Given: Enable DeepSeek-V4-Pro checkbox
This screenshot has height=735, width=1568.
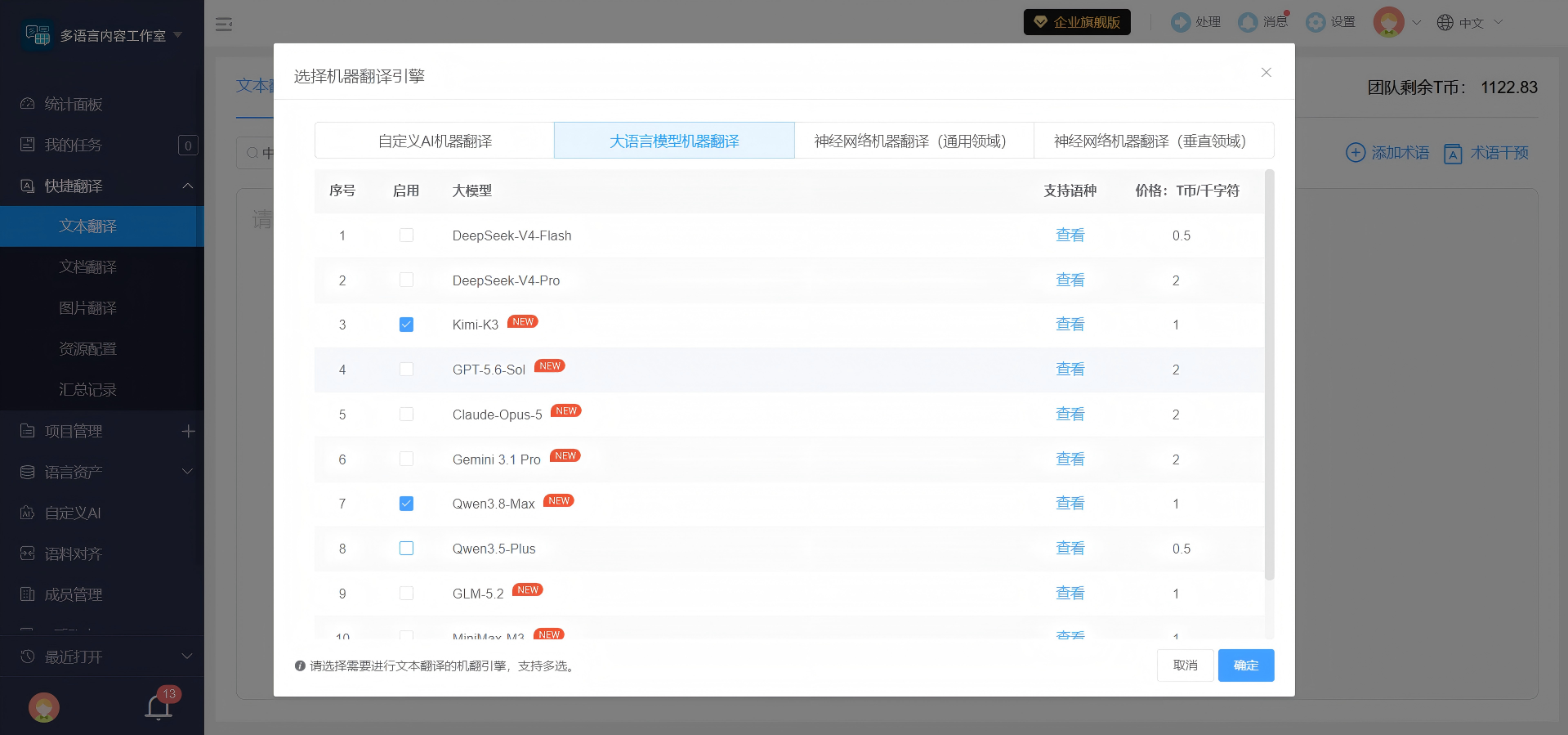Looking at the screenshot, I should (406, 280).
